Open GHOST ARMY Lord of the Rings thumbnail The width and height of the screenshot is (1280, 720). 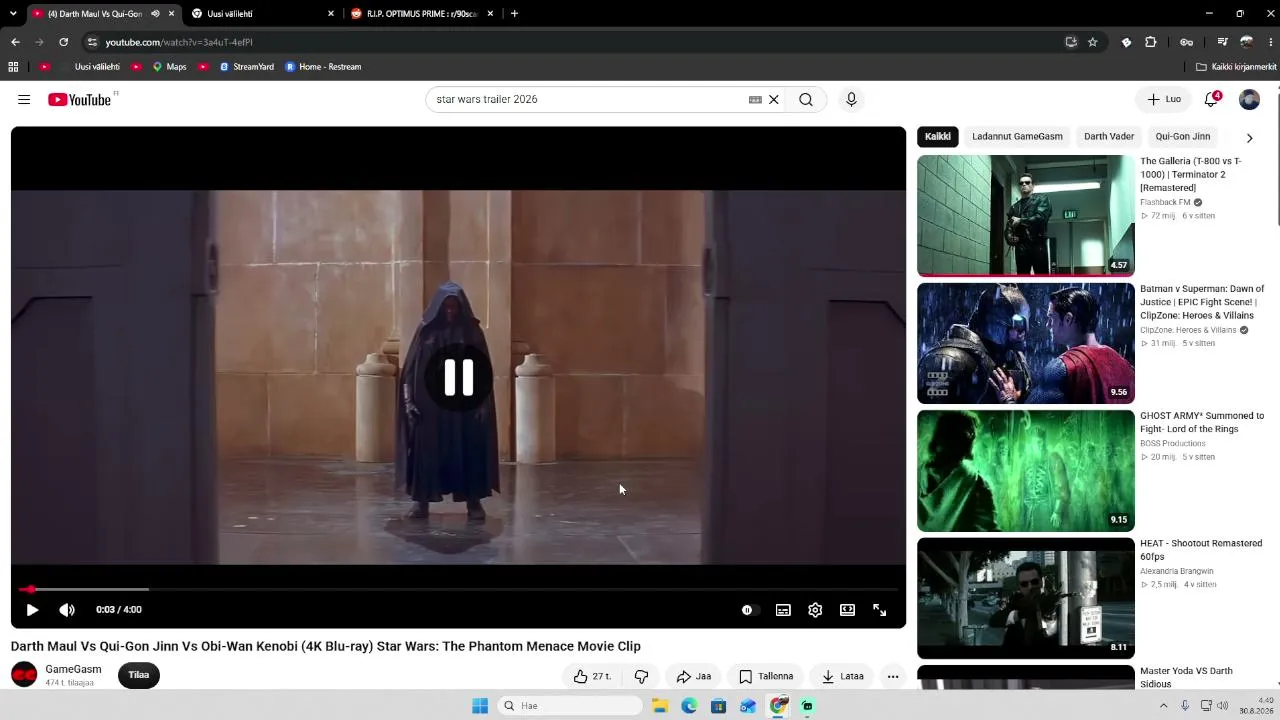(x=1026, y=470)
